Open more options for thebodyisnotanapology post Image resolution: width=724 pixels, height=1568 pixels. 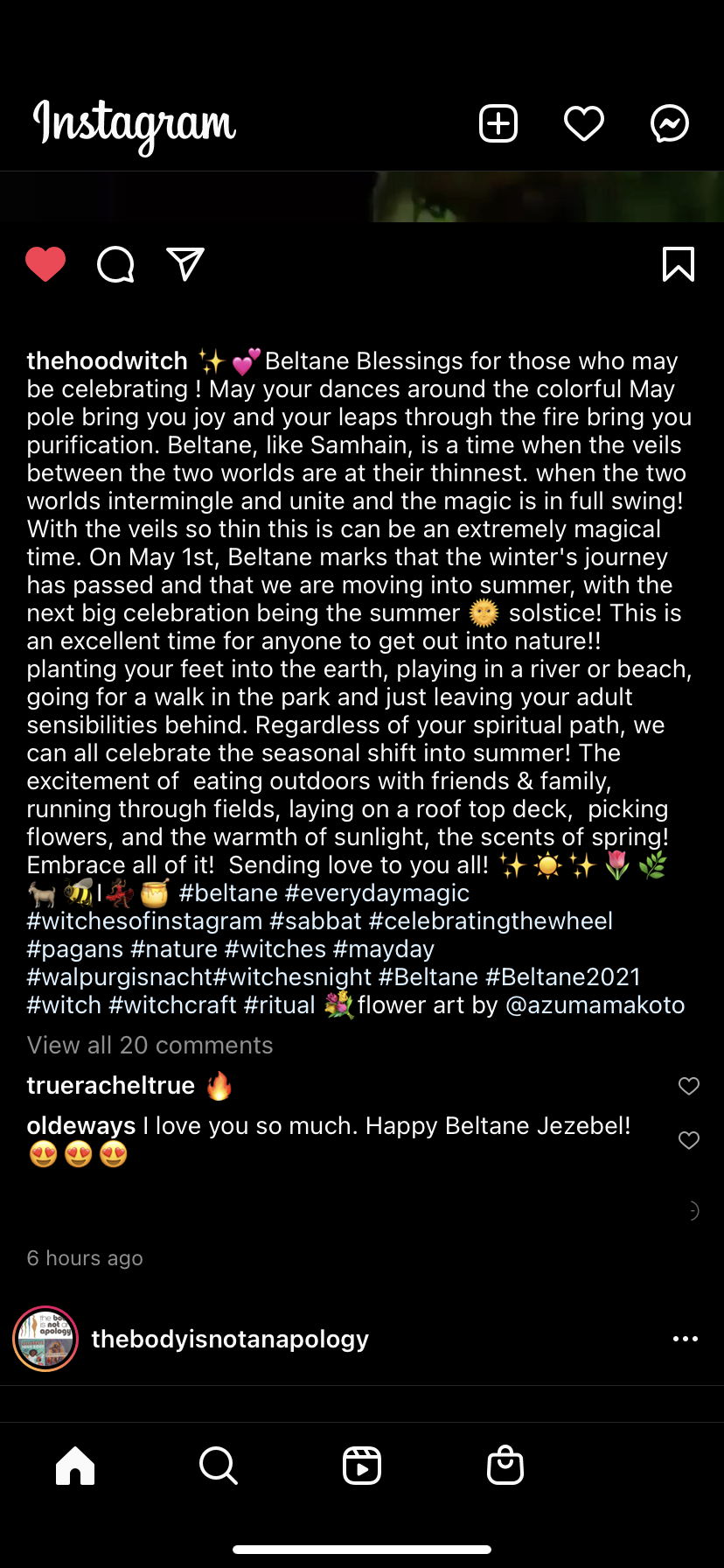tap(686, 1339)
